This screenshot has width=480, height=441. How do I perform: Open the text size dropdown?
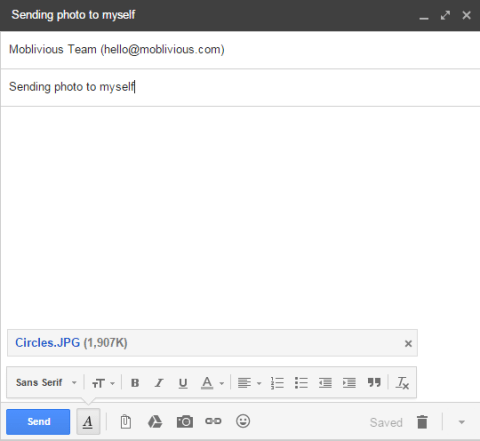coord(103,383)
